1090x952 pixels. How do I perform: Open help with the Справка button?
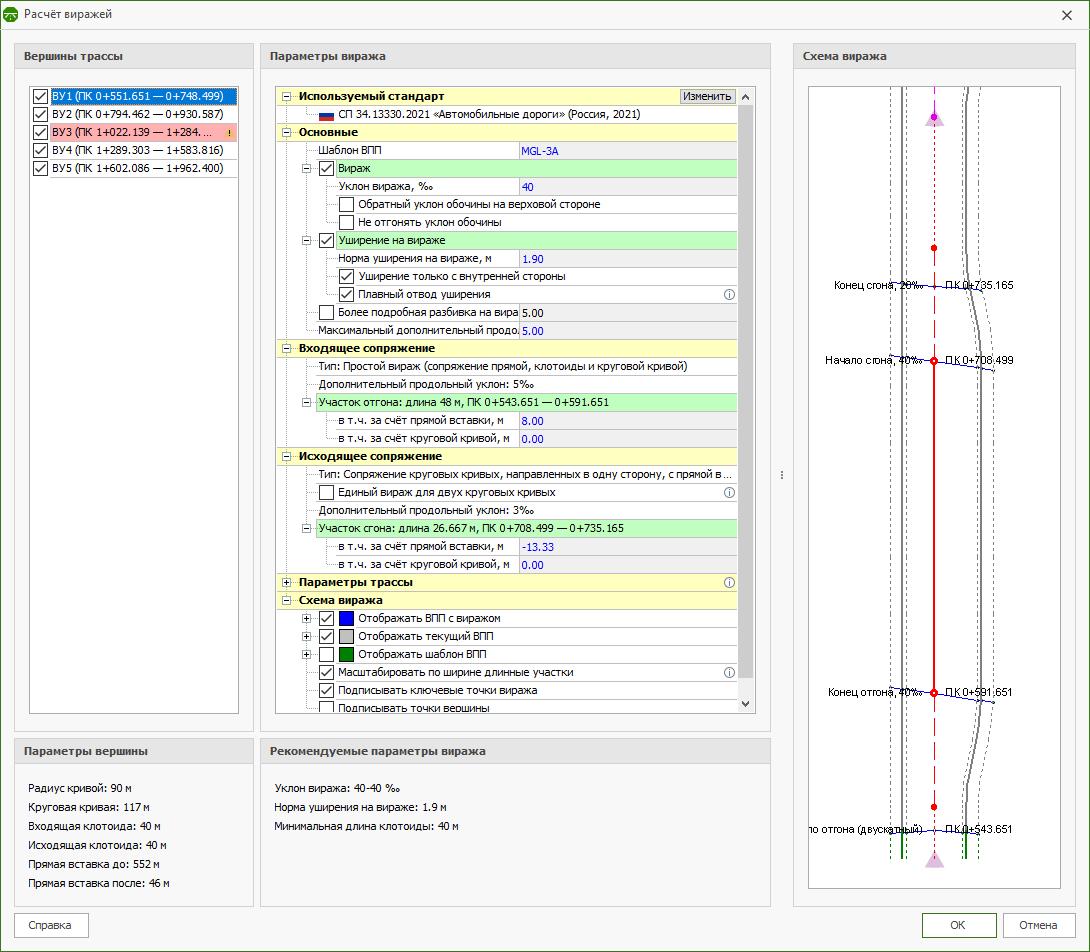[51, 925]
